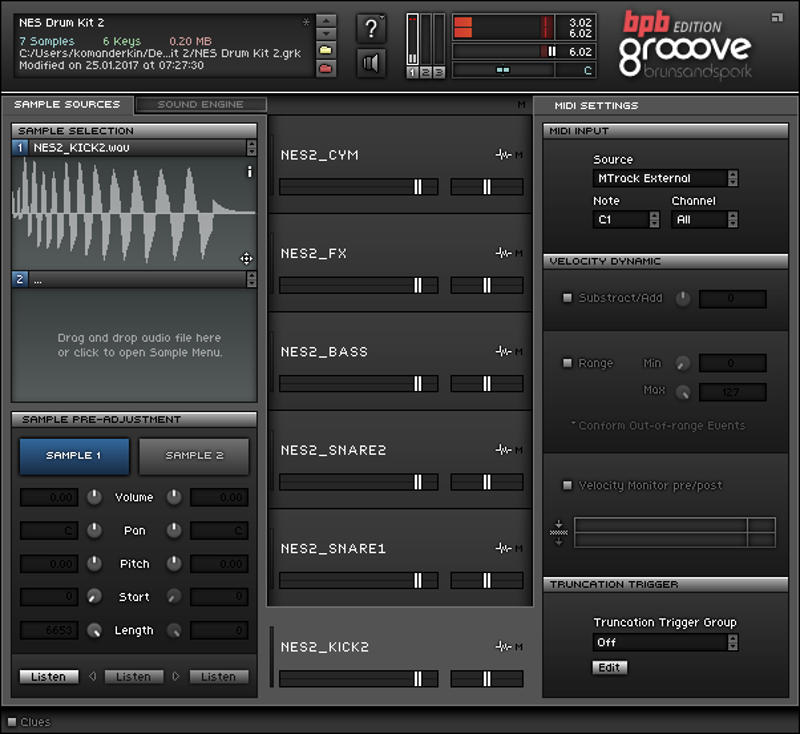Toggle the Velocity Monitor pre/post checkbox
The image size is (800, 734).
click(568, 485)
